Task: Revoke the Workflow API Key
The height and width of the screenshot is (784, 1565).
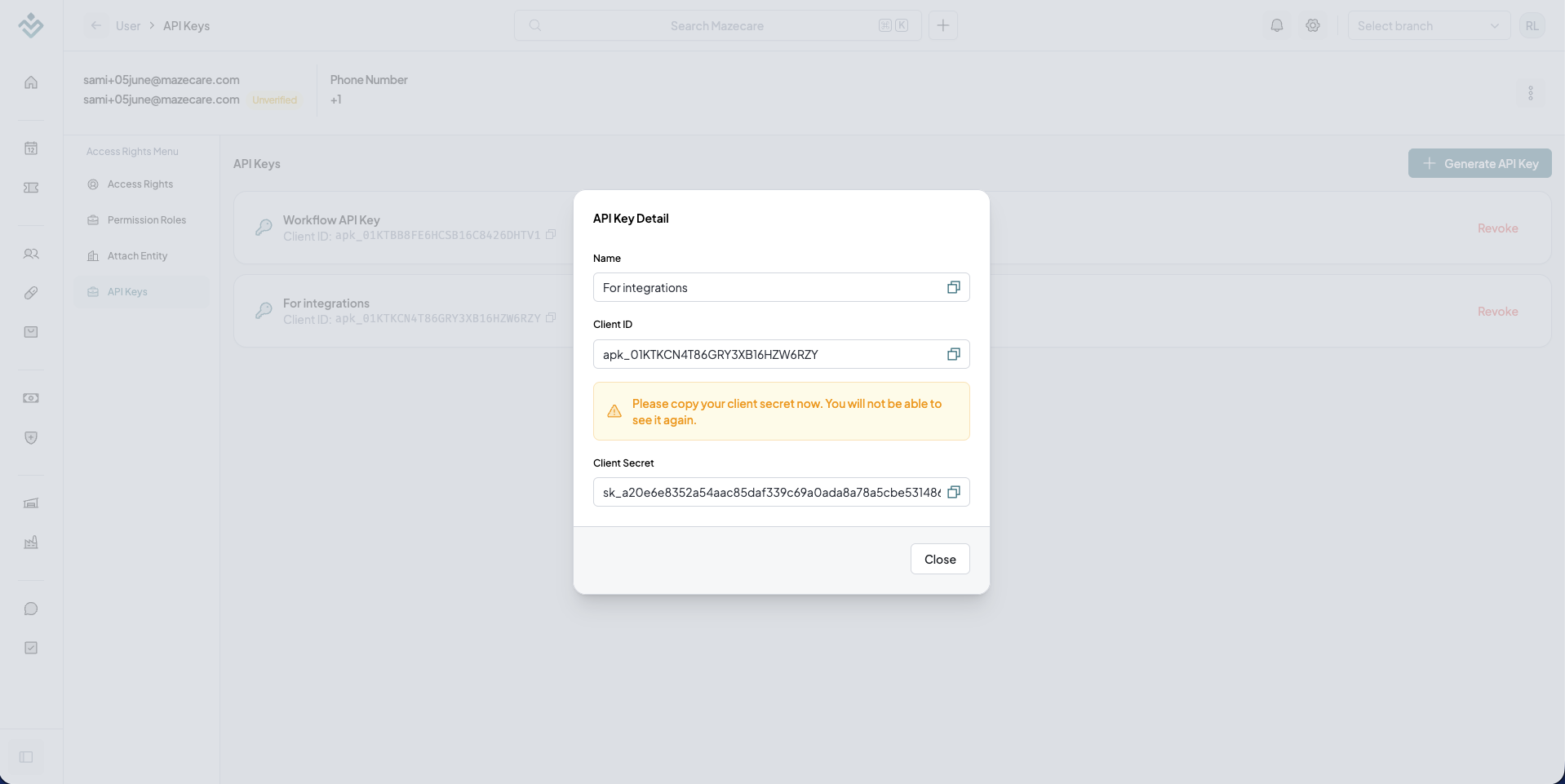Action: coord(1497,228)
